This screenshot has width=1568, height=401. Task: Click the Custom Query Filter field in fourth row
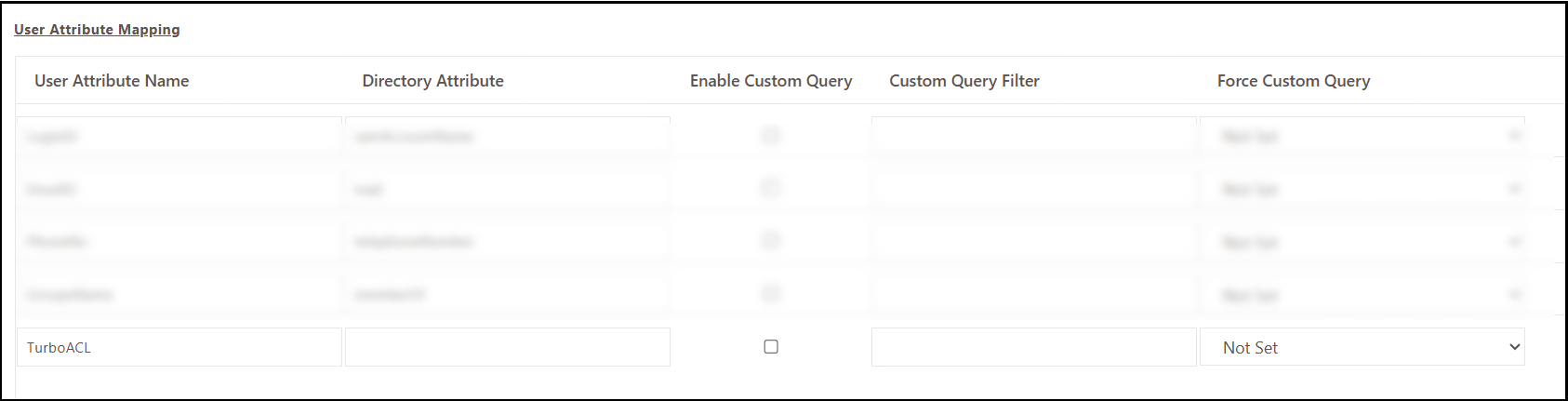point(1033,295)
